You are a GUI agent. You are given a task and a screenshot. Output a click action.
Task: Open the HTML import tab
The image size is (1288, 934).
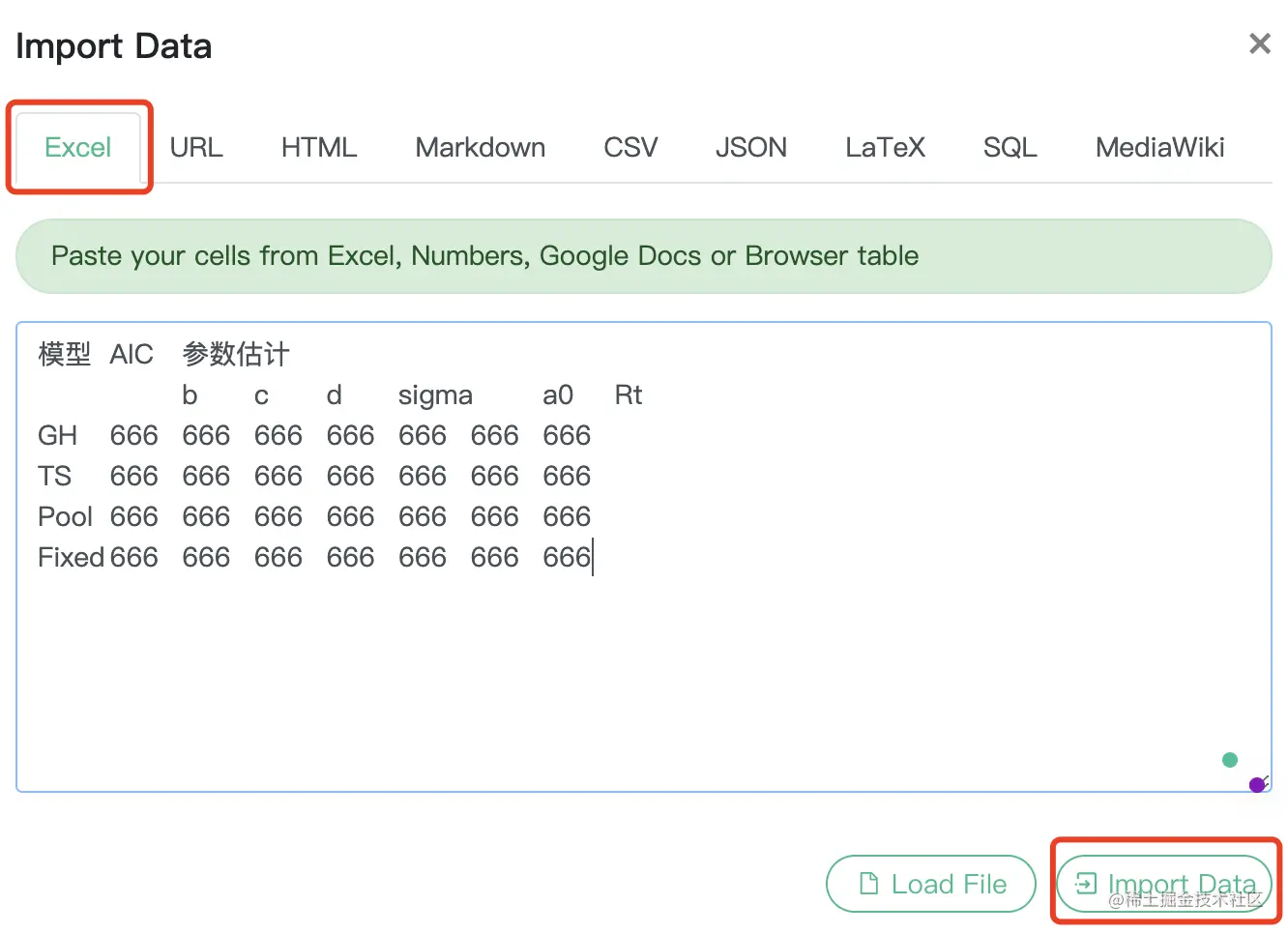[318, 147]
